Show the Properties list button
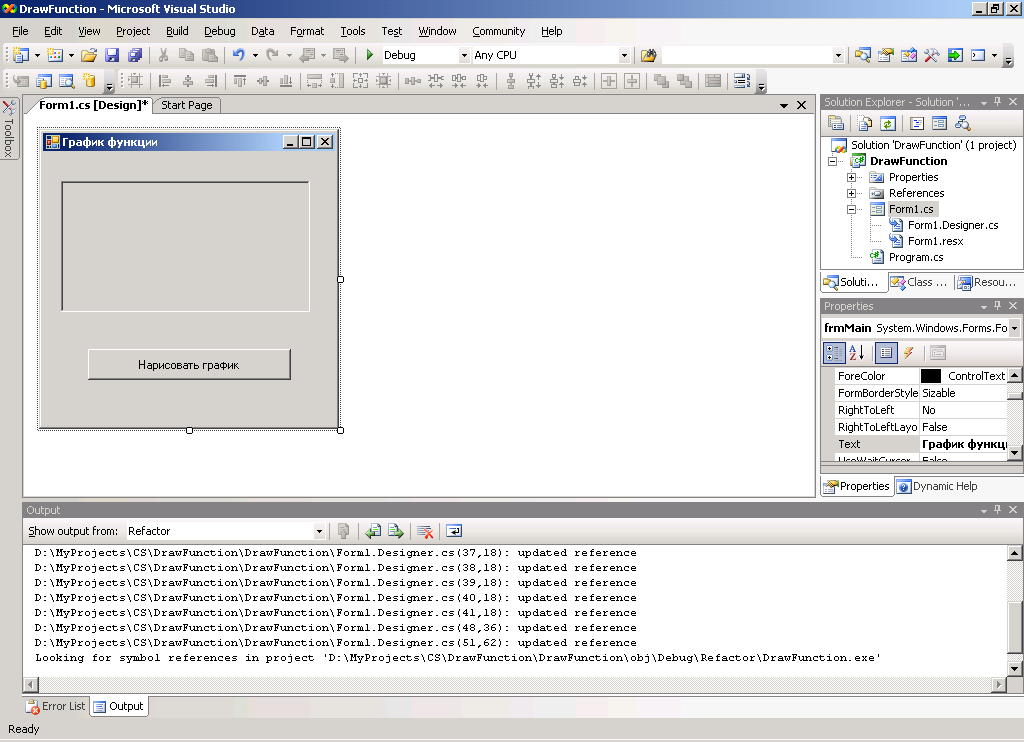Screen dimensions: 1024x742 pyautogui.click(x=886, y=353)
